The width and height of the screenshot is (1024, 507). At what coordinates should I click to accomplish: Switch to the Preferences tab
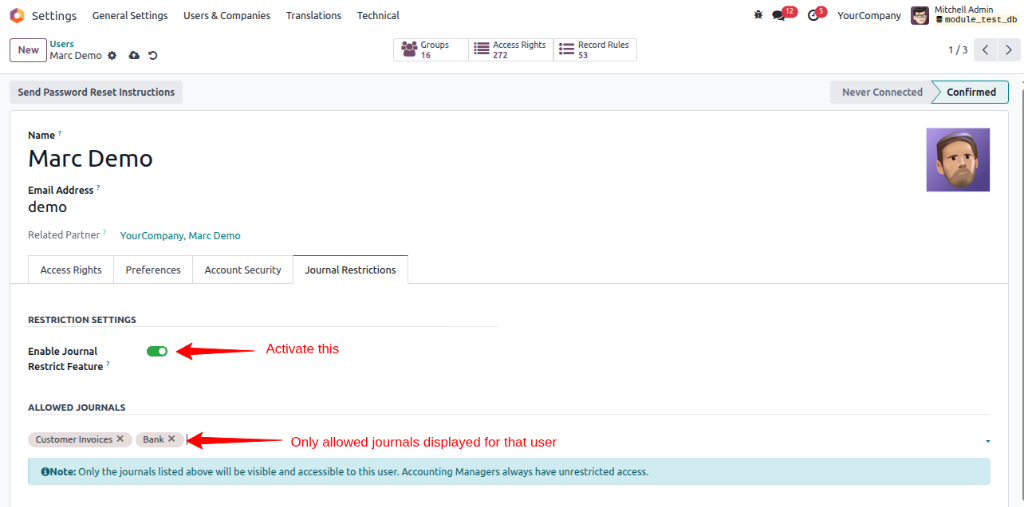click(153, 270)
